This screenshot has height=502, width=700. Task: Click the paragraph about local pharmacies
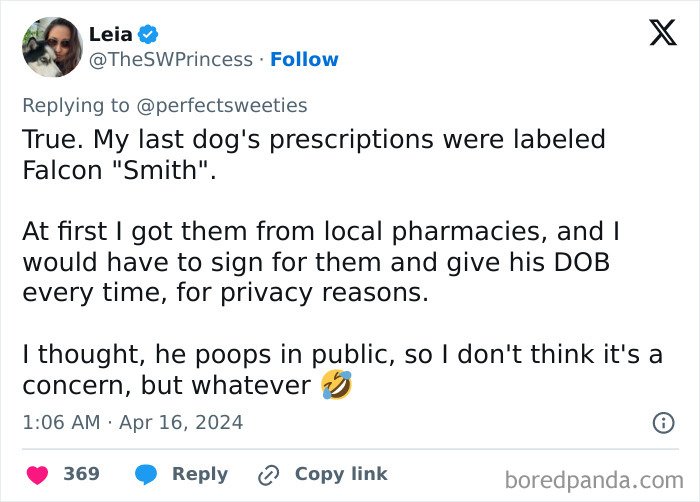[x=320, y=263]
